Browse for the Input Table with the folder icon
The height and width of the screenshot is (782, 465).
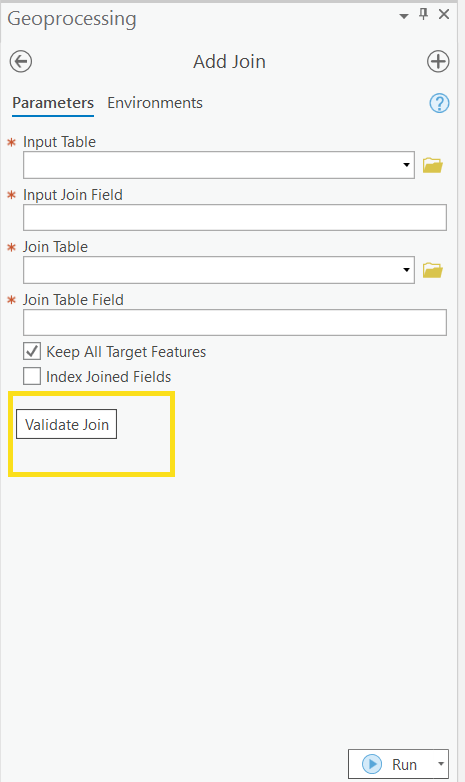[433, 165]
